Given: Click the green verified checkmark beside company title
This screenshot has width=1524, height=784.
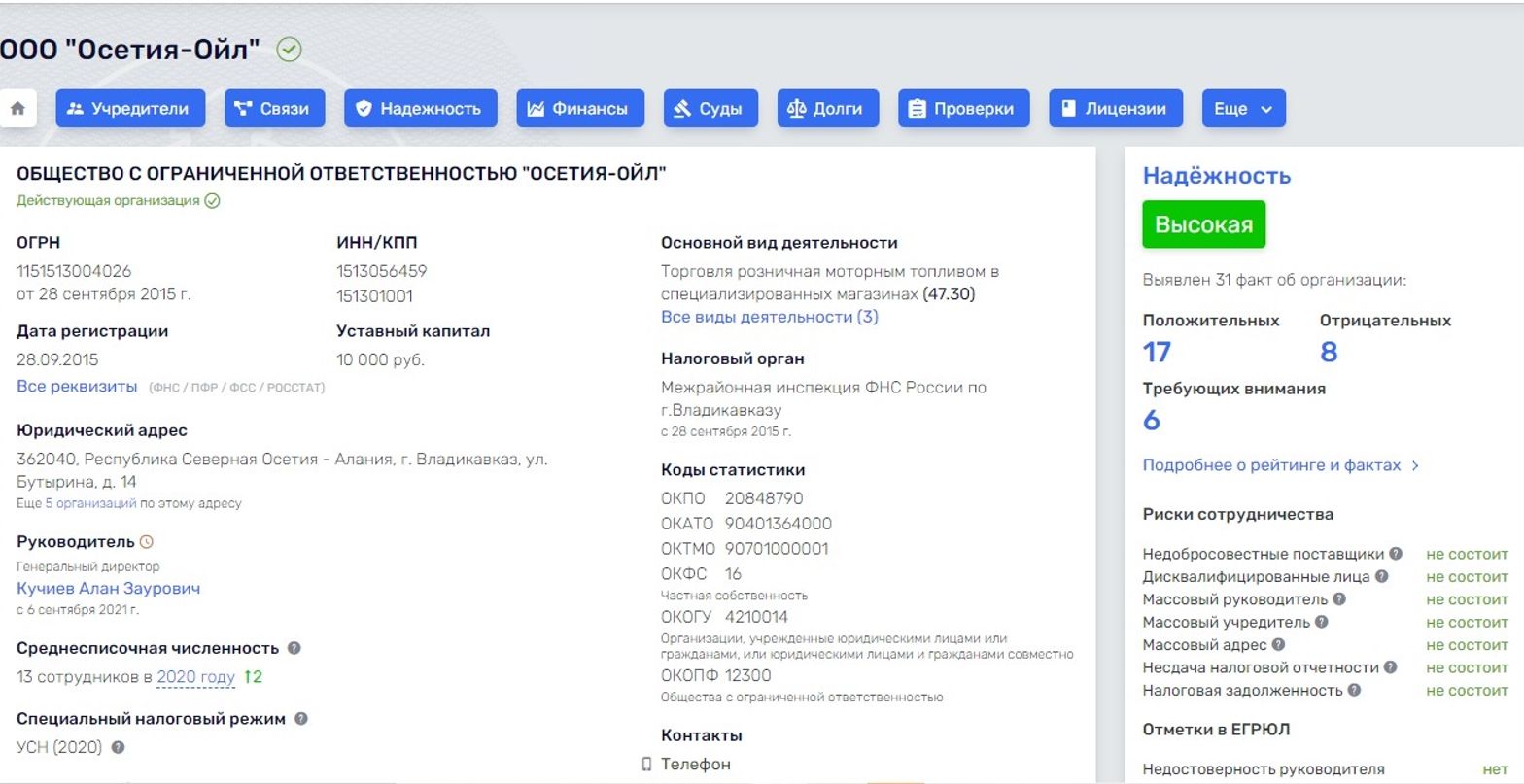Looking at the screenshot, I should [289, 50].
